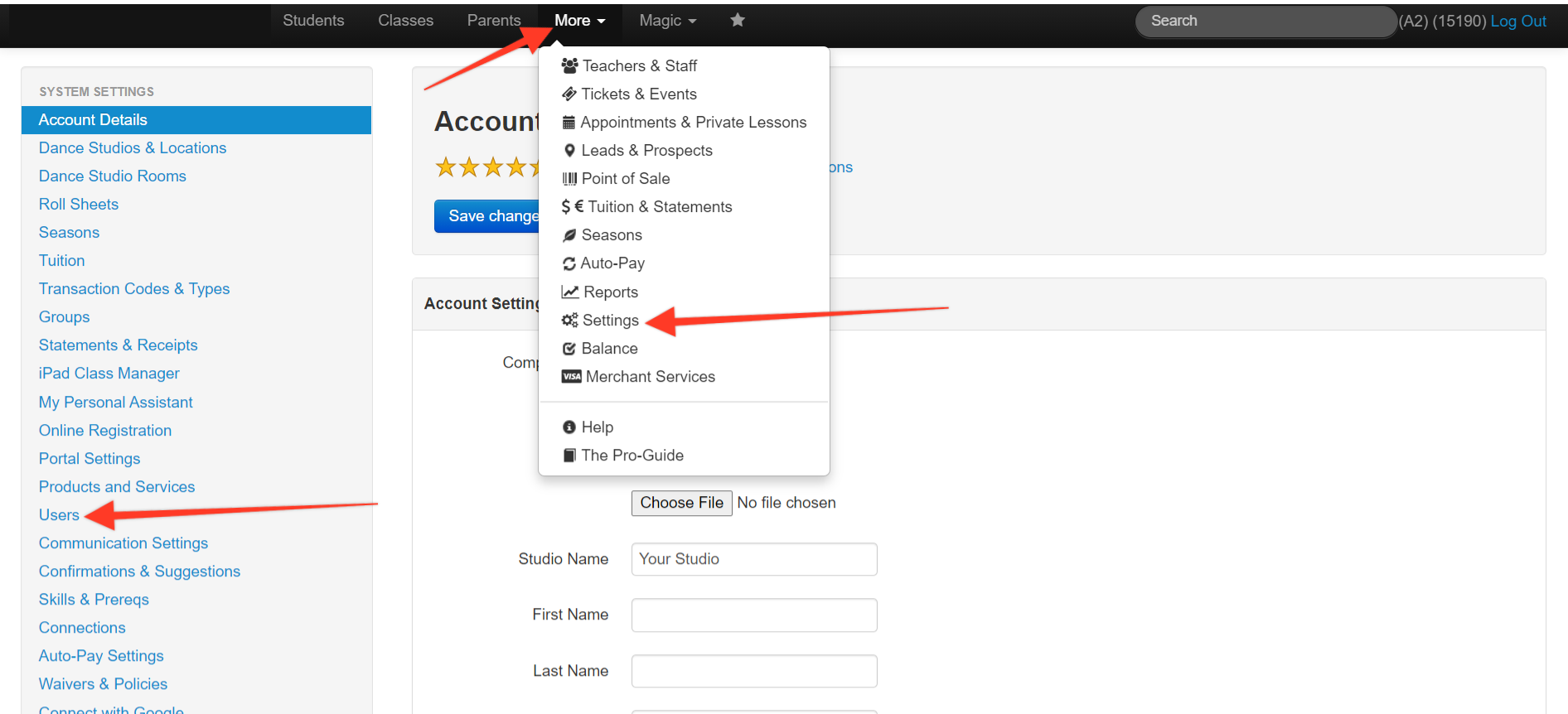Open Tuition in the sidebar

(61, 261)
